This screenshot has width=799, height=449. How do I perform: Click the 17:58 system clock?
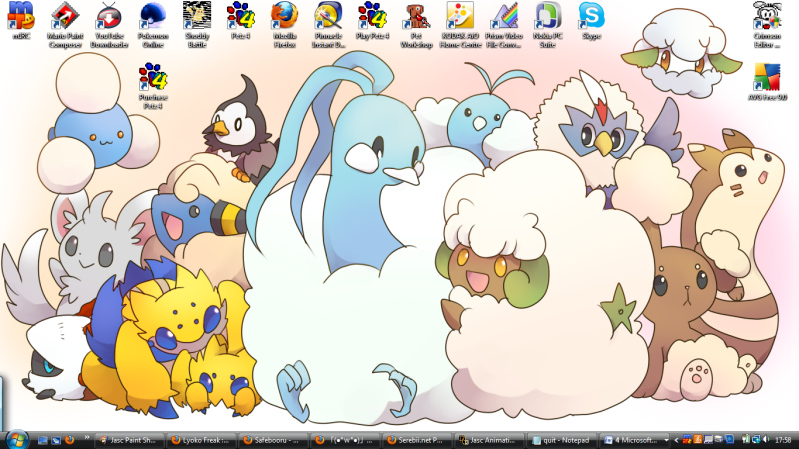(783, 440)
